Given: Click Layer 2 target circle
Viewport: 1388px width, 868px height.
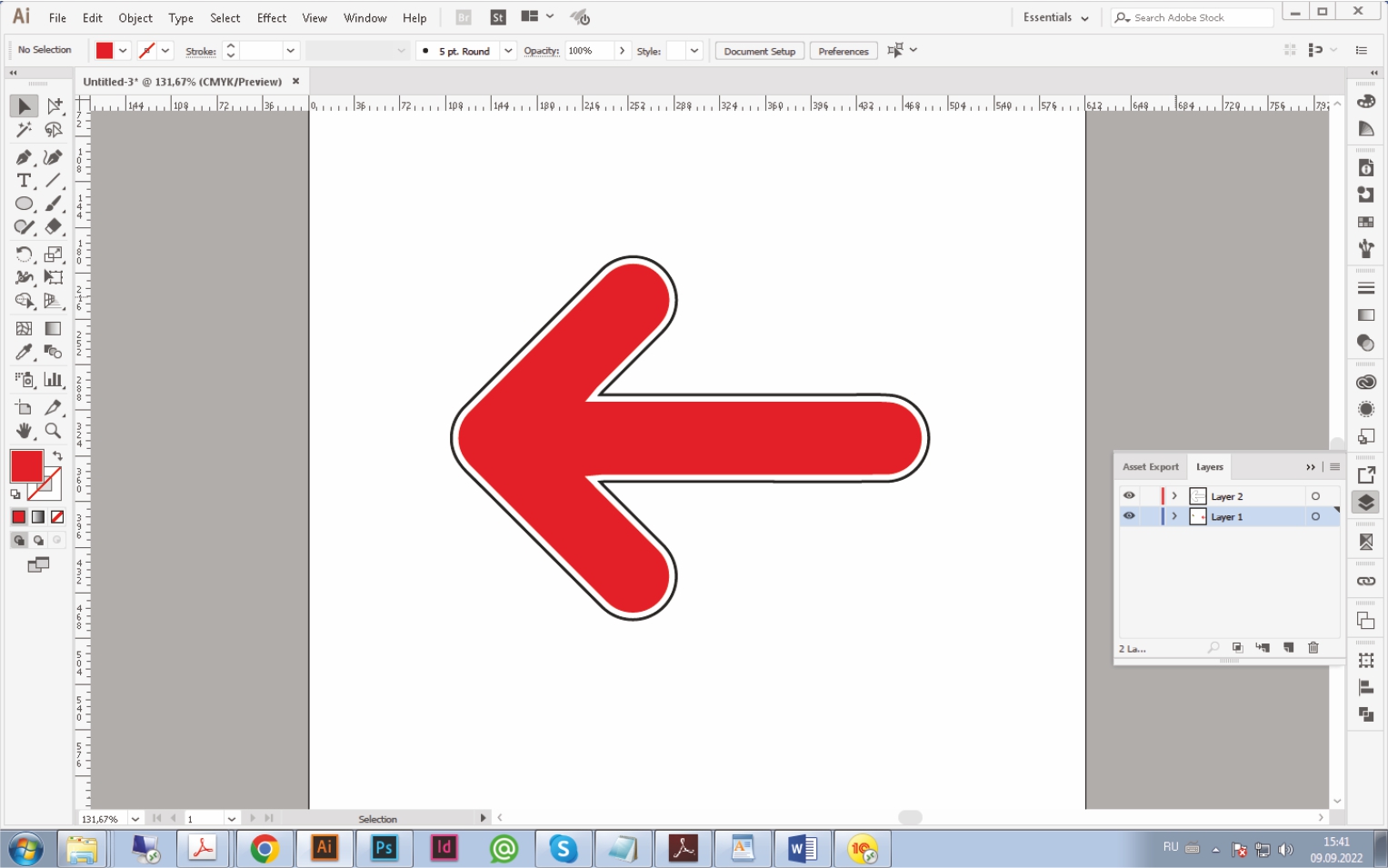Looking at the screenshot, I should tap(1315, 496).
